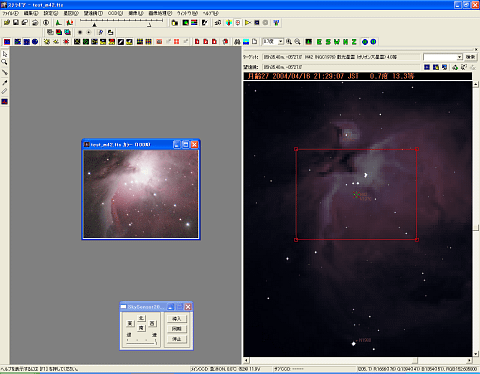Click the ターゲット target coordinates field

coord(341,57)
